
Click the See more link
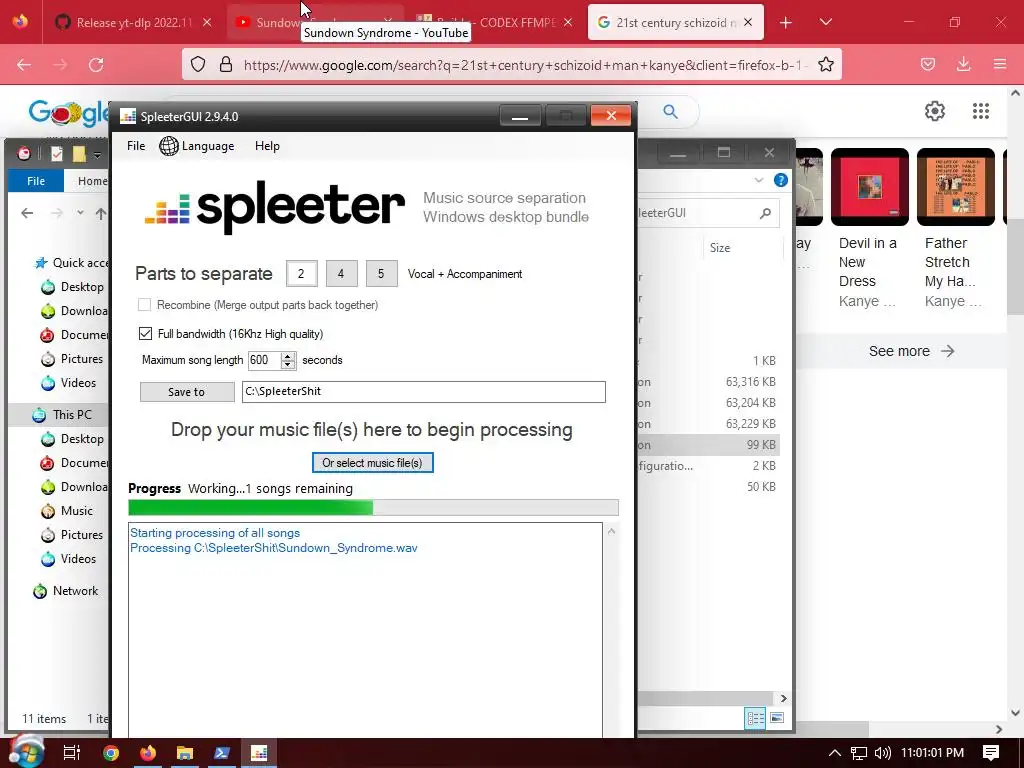click(x=911, y=351)
